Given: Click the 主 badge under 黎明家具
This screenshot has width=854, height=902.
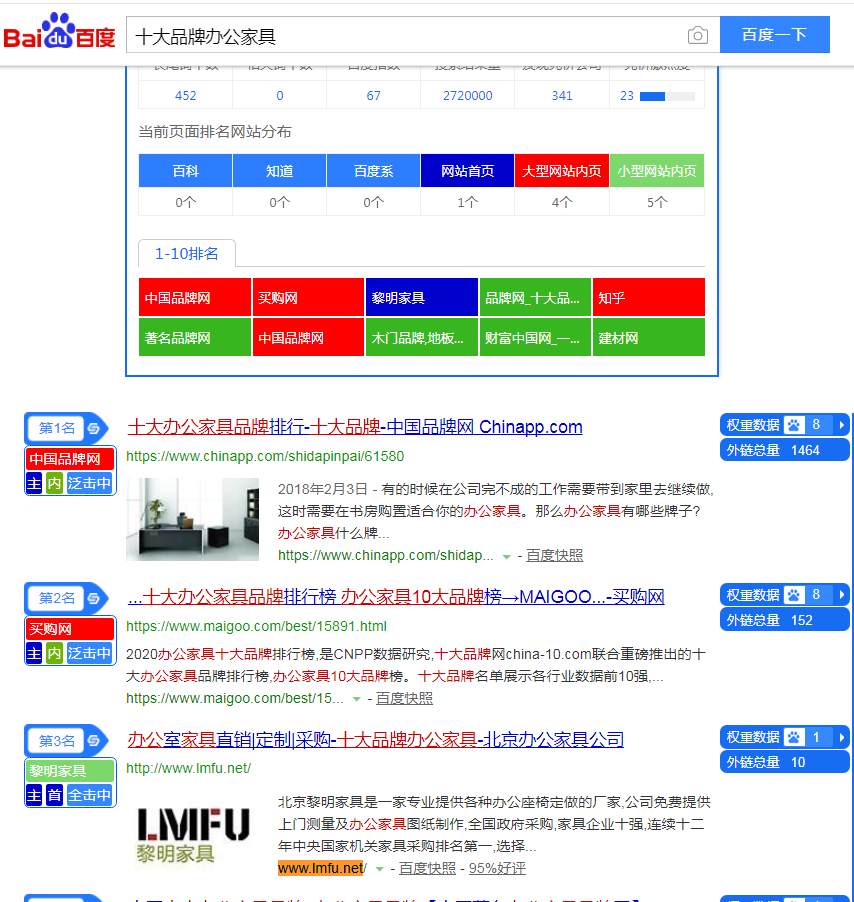Looking at the screenshot, I should (x=35, y=796).
